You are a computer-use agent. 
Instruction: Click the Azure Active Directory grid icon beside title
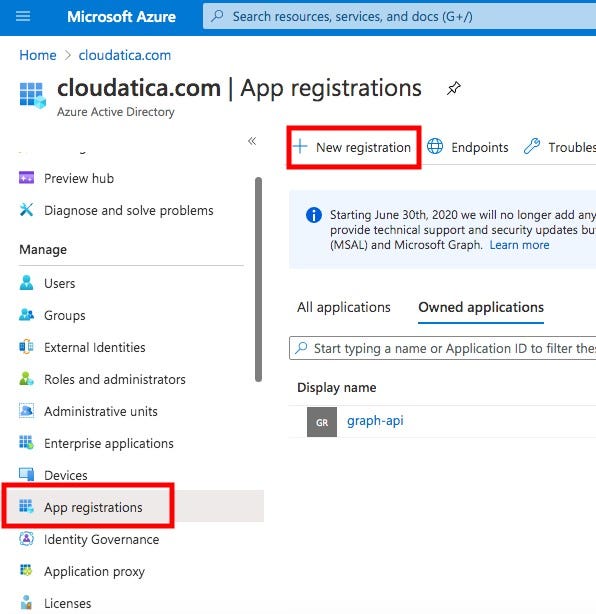point(33,94)
